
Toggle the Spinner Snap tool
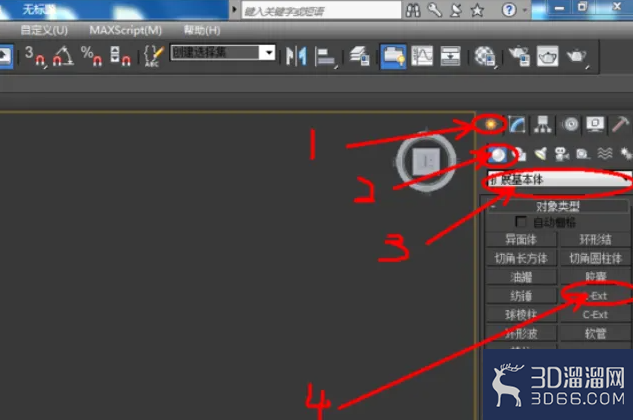(x=120, y=56)
